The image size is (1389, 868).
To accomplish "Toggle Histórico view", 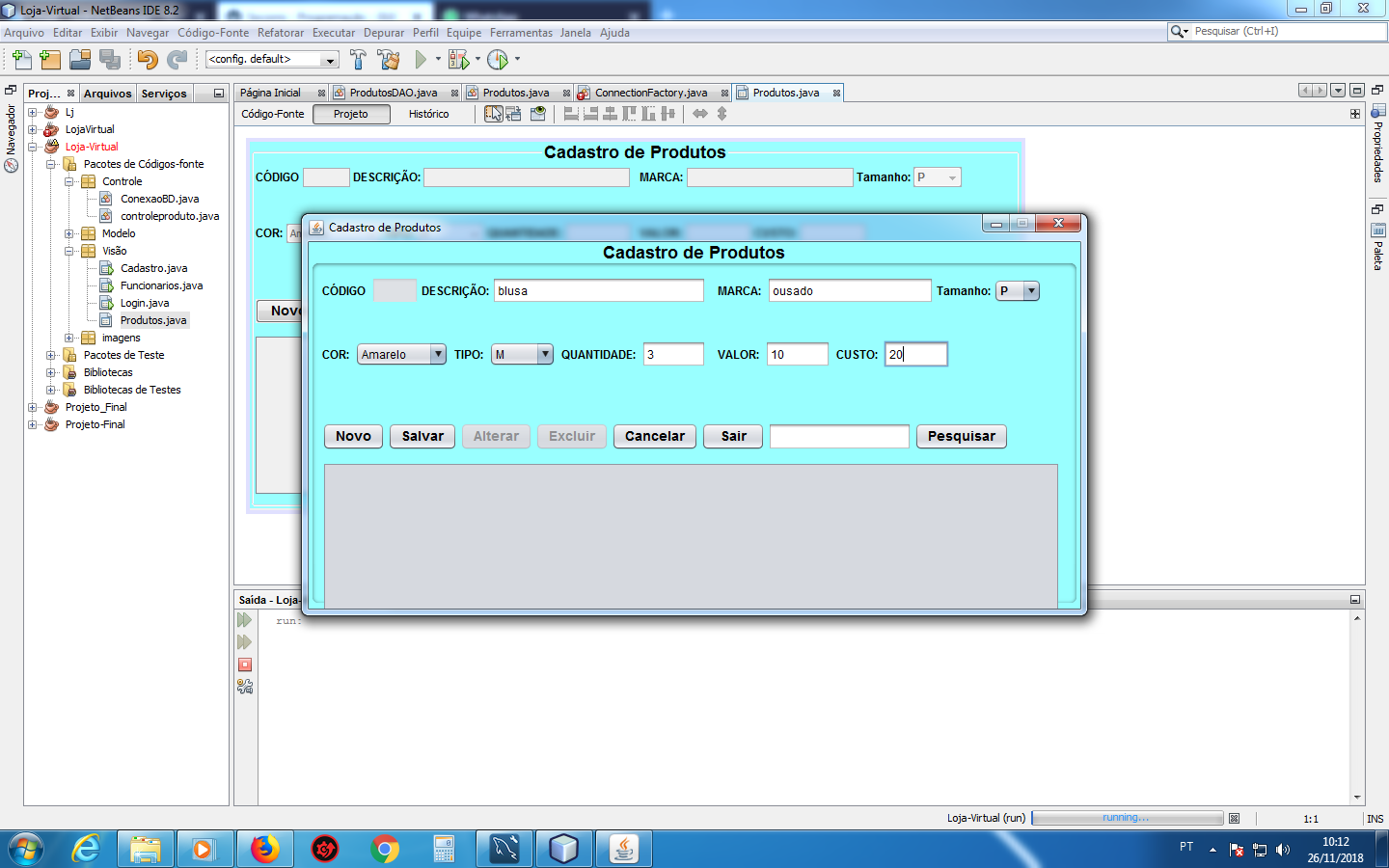I will 428,114.
